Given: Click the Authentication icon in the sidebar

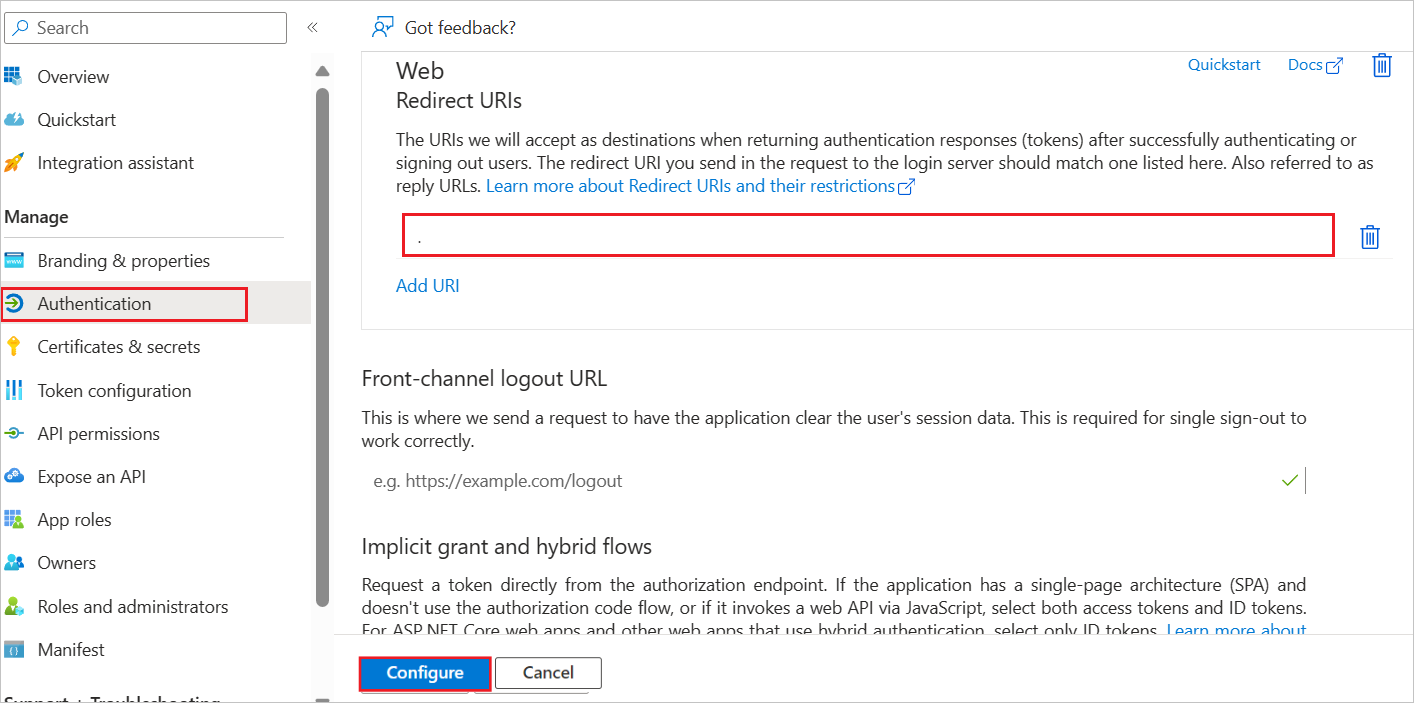Looking at the screenshot, I should (x=13, y=303).
